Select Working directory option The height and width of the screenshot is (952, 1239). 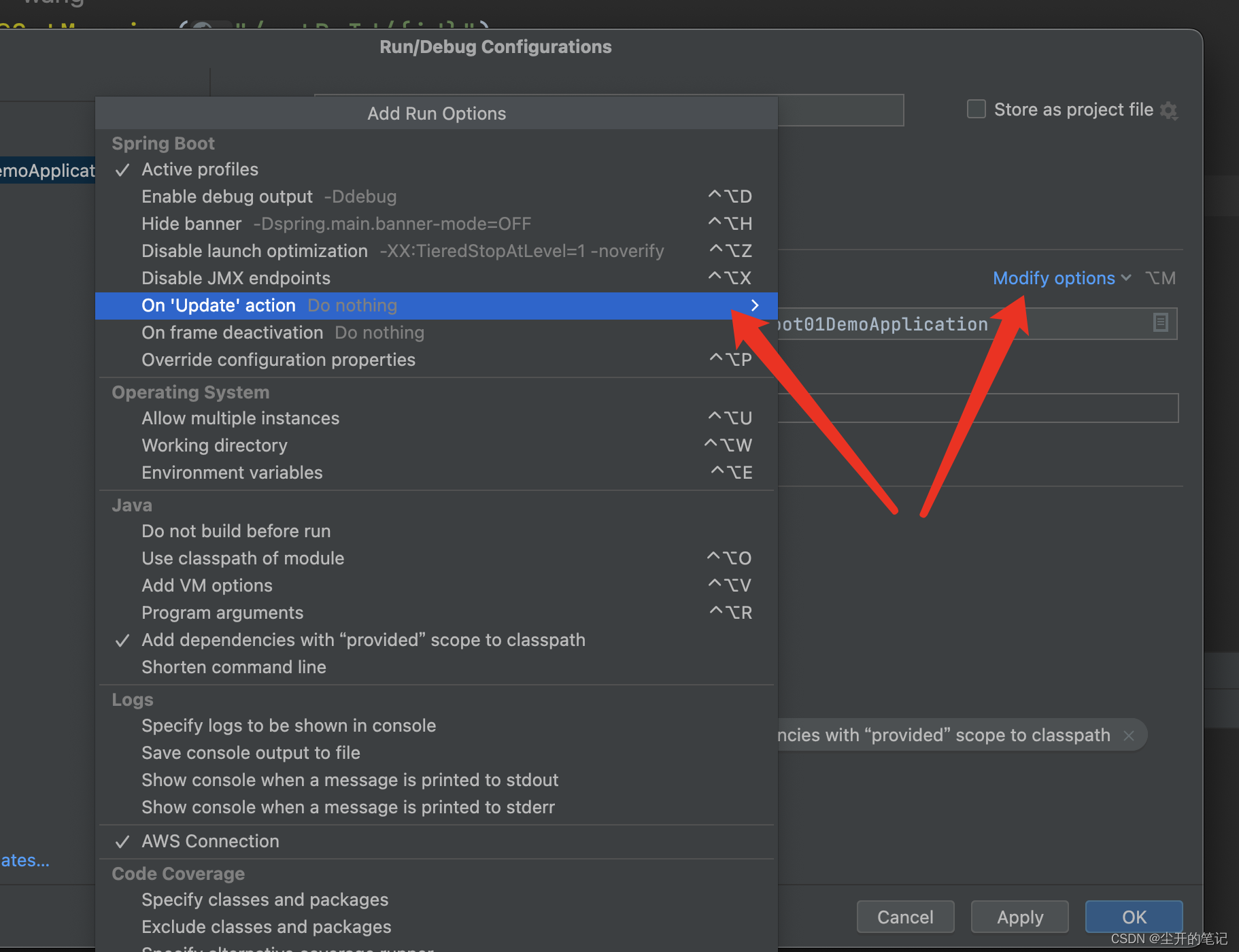[437, 445]
